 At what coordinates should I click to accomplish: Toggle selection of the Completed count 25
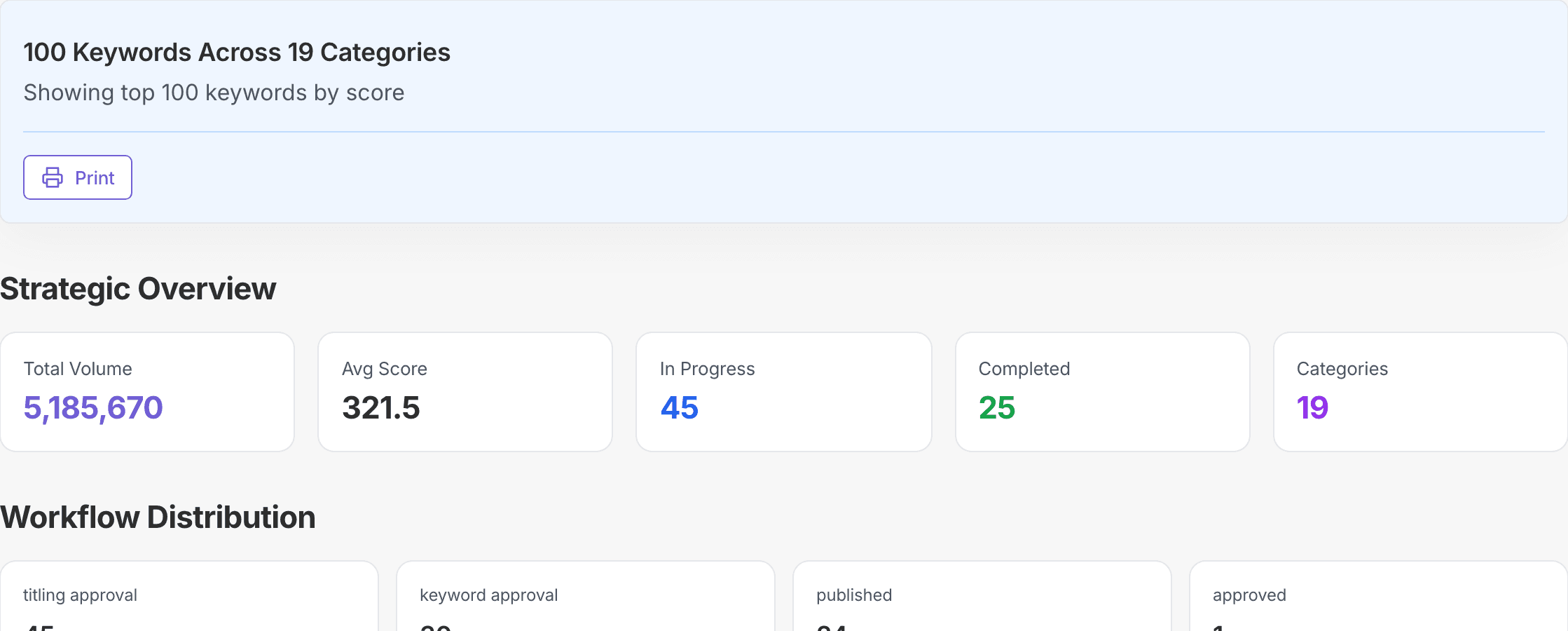[997, 409]
